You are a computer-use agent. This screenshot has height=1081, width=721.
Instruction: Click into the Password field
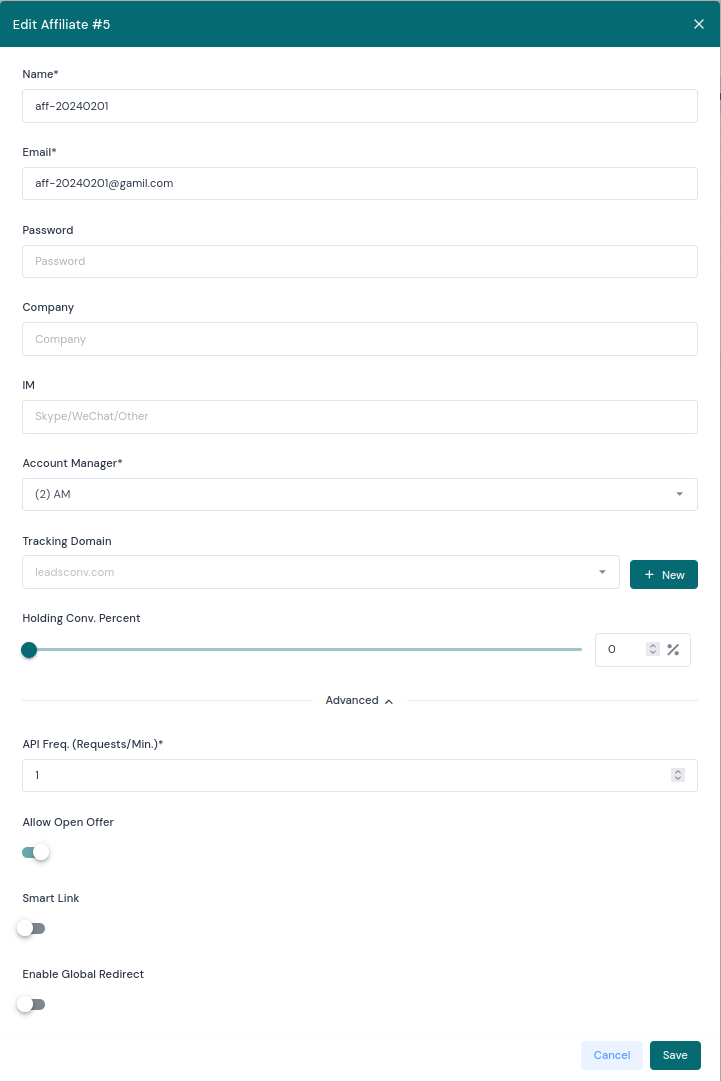click(x=360, y=261)
